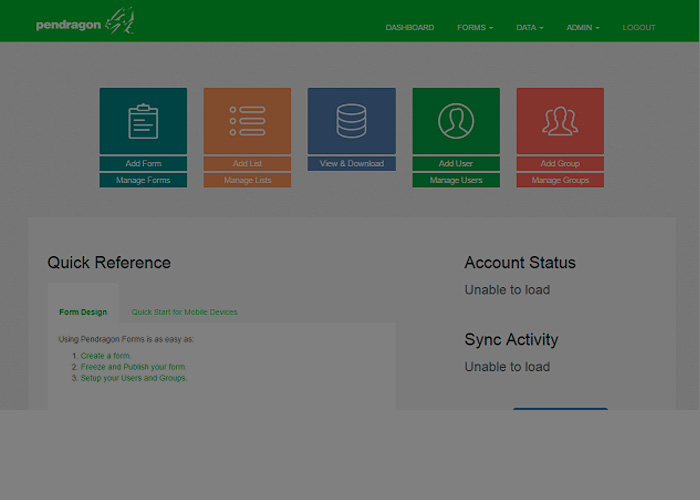Open Setup your Users and Groups link
This screenshot has height=500, width=700.
pos(133,378)
